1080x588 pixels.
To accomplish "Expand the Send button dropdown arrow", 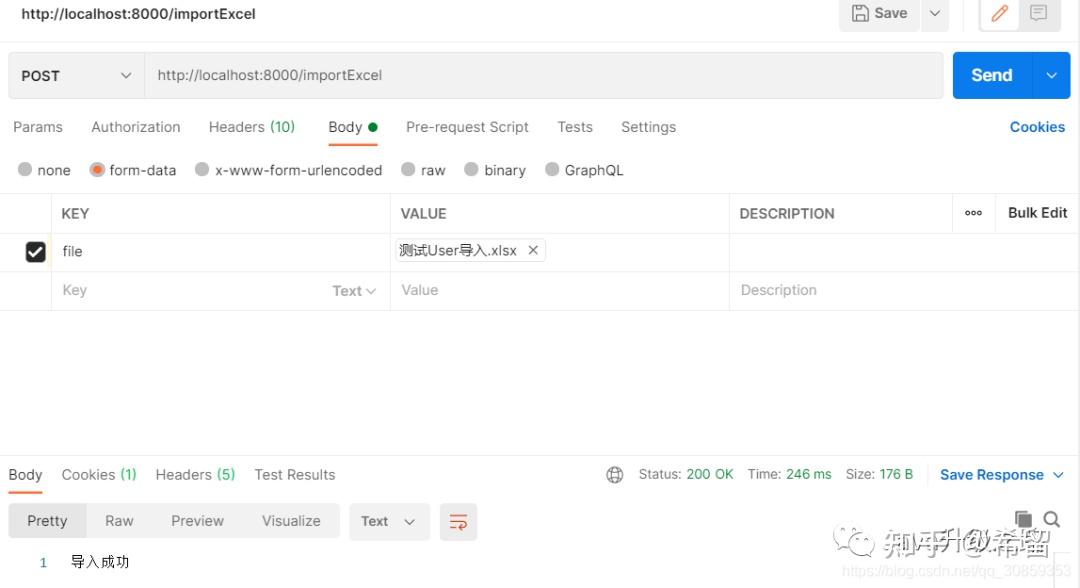I will [x=1052, y=76].
